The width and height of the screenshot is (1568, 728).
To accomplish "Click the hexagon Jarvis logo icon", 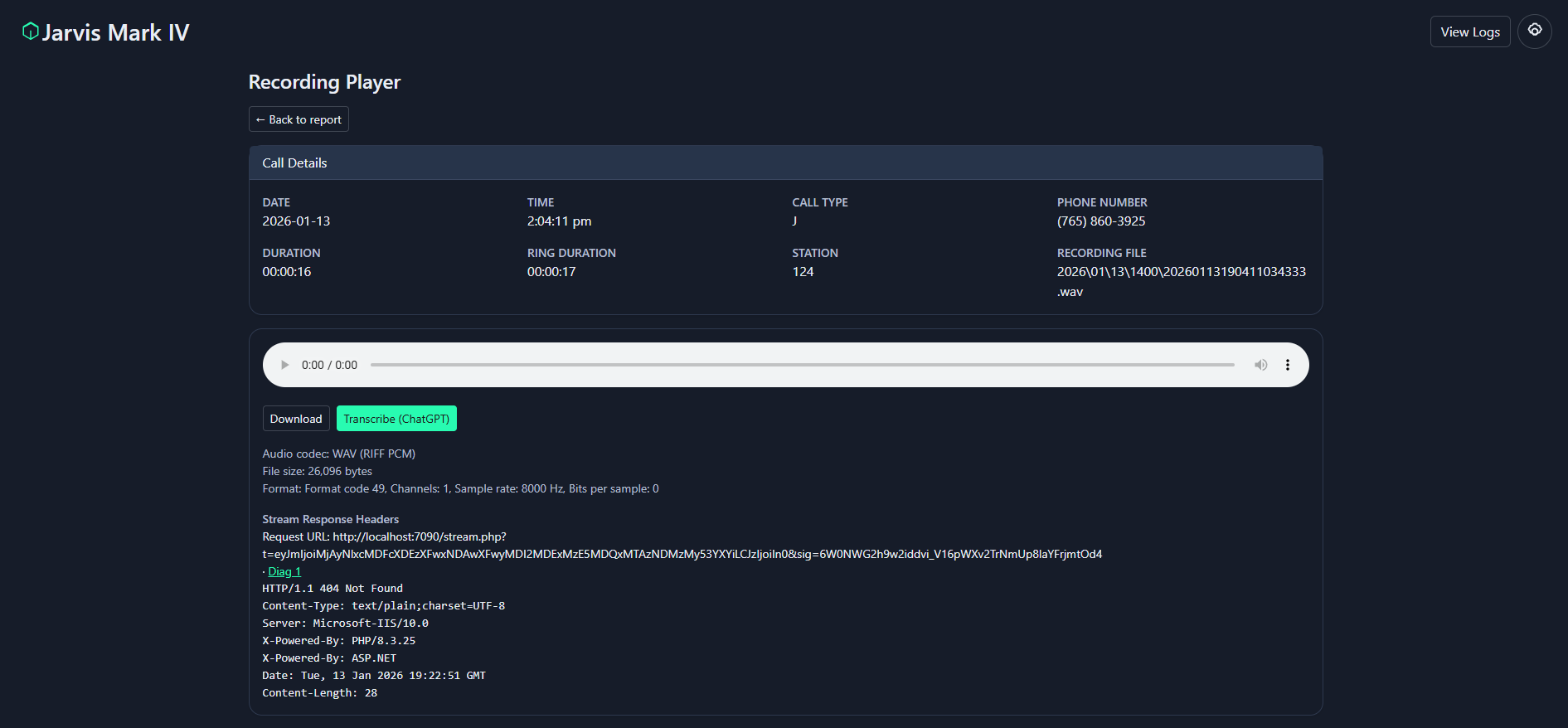I will 31,32.
